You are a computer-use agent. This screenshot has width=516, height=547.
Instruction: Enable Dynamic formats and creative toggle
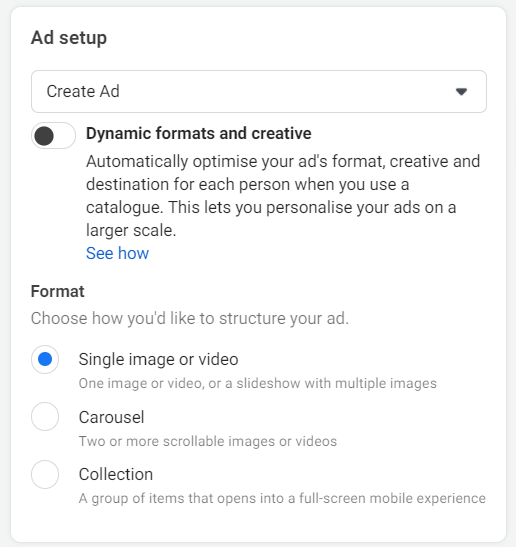(x=53, y=135)
